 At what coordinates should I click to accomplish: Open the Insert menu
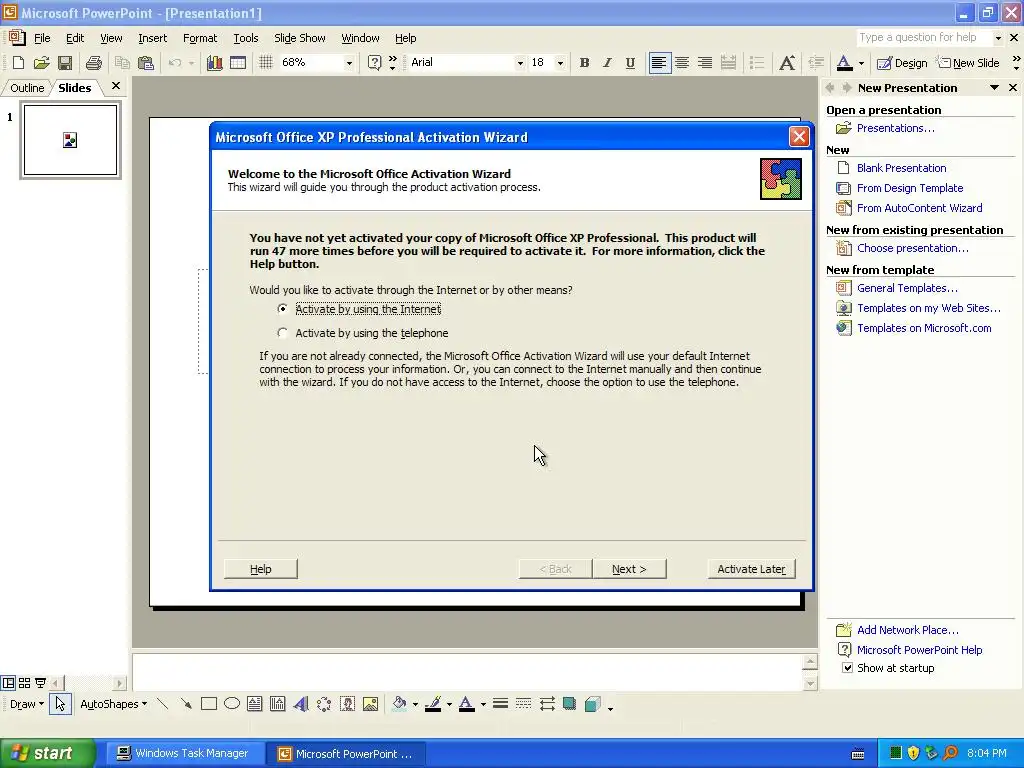[152, 38]
